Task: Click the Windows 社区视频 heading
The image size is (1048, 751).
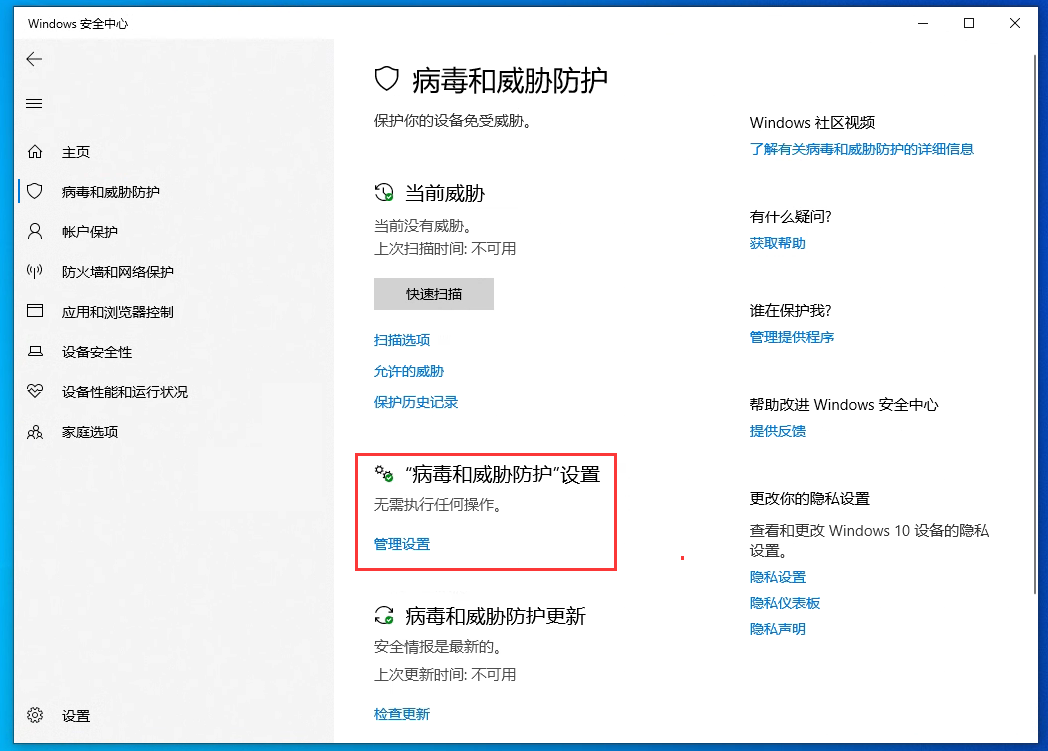Action: click(x=812, y=122)
